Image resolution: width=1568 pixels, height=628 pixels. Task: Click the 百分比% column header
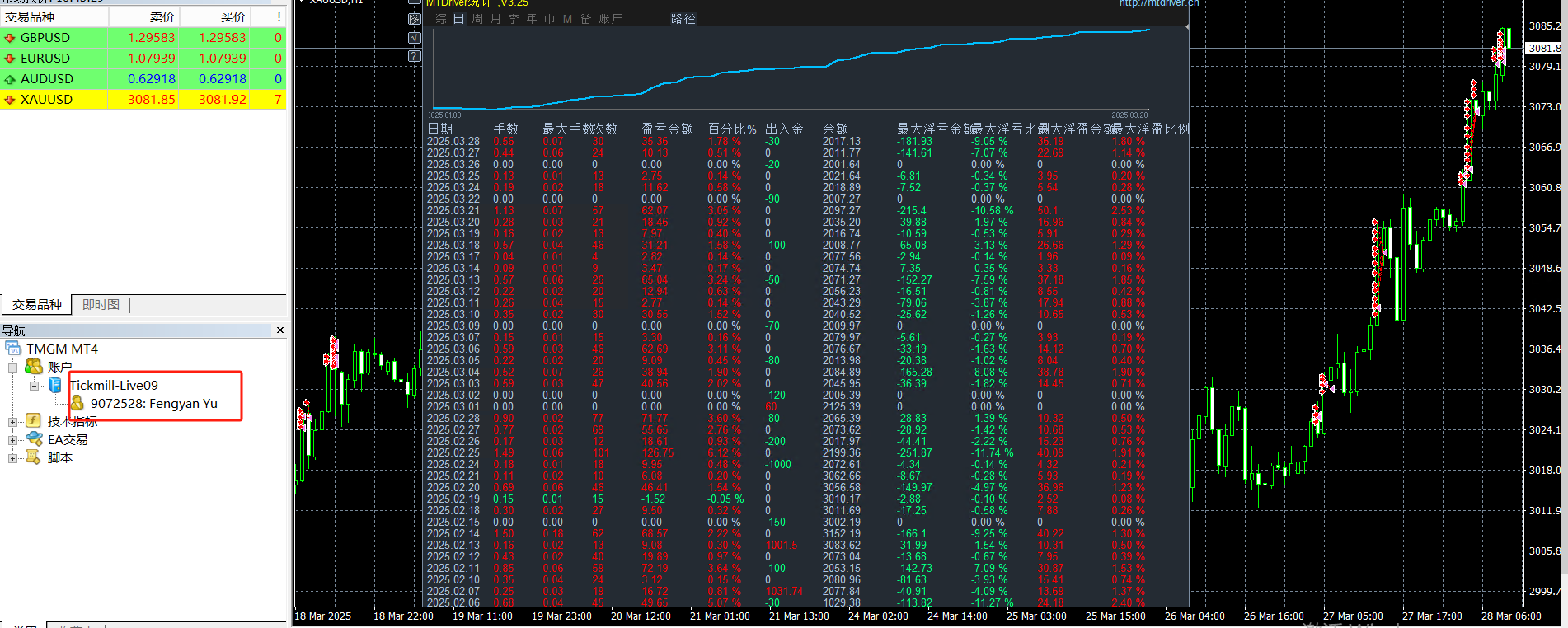(732, 129)
